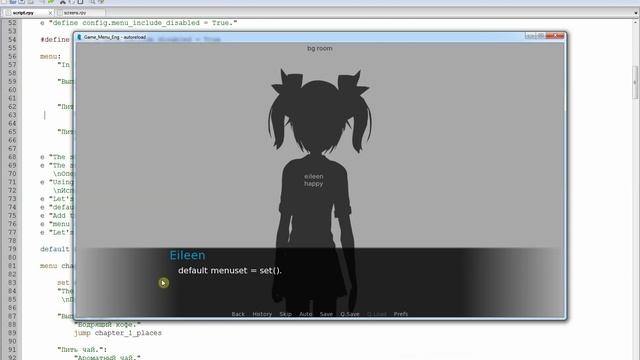Close the Game_Menu_Eng game window
Image resolution: width=640 pixels, height=360 pixels.
555,36
